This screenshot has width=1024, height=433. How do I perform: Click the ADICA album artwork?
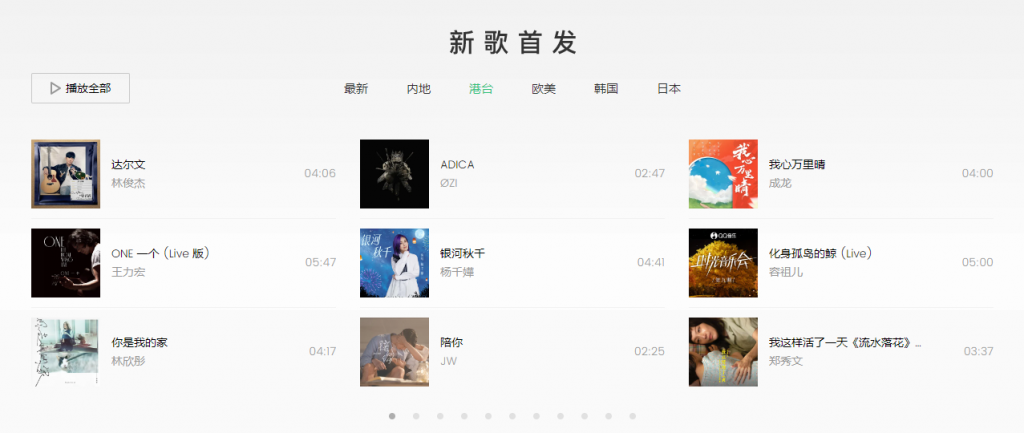(x=394, y=174)
